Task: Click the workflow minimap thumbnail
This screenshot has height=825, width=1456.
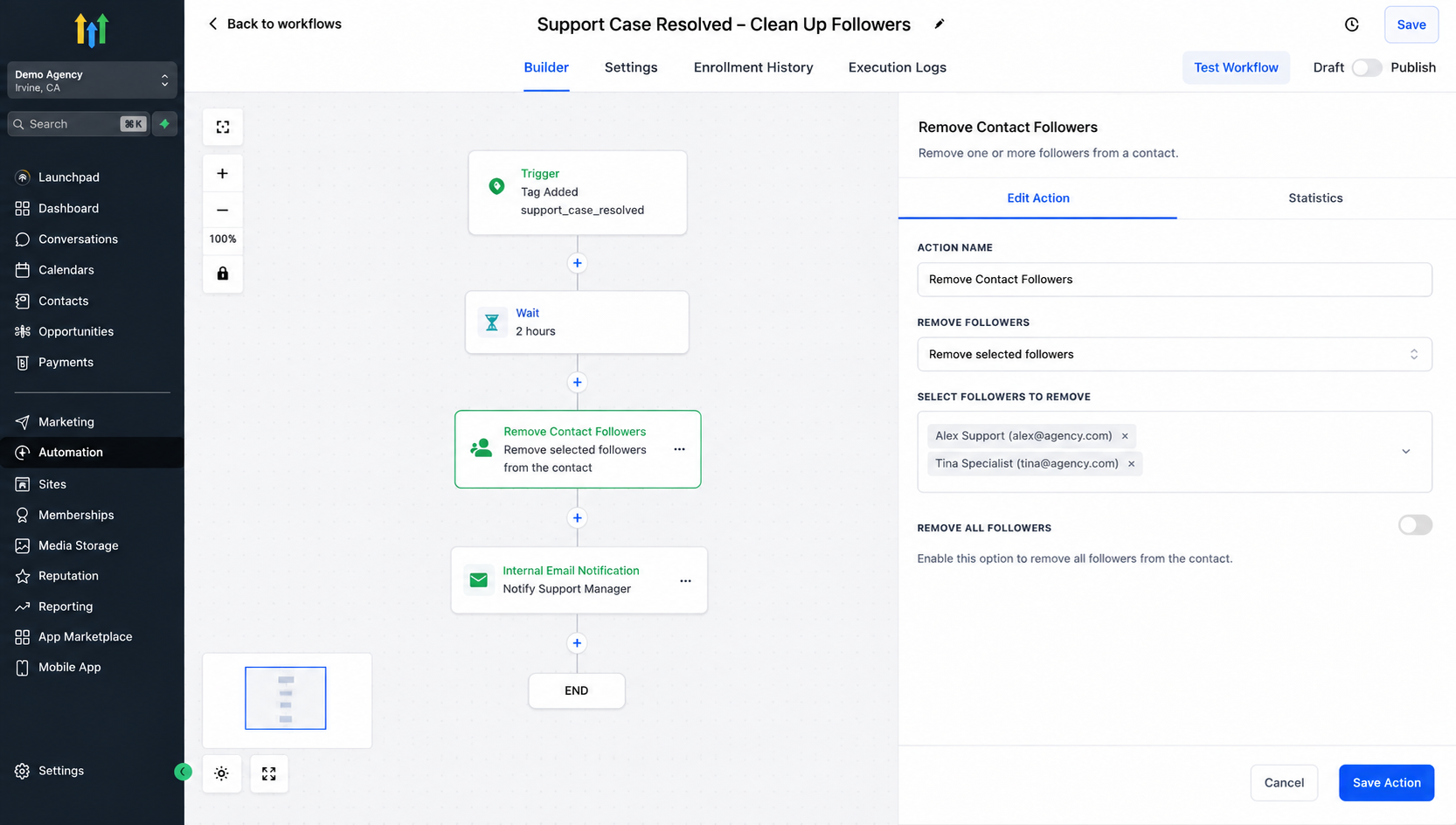Action: pos(287,700)
